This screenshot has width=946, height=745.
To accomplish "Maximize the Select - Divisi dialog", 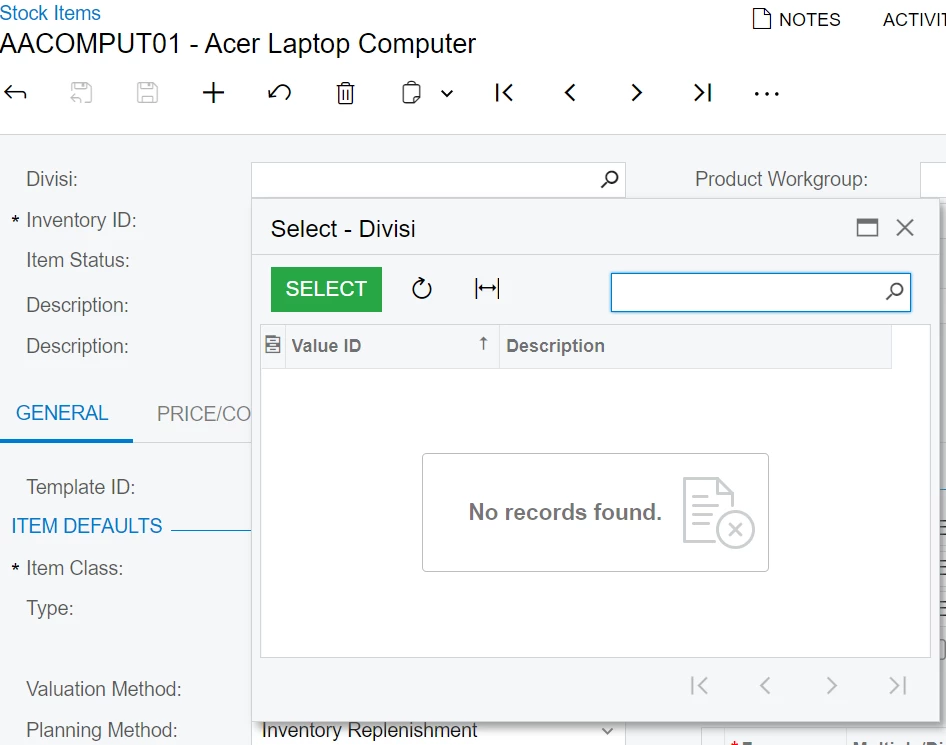I will [868, 228].
